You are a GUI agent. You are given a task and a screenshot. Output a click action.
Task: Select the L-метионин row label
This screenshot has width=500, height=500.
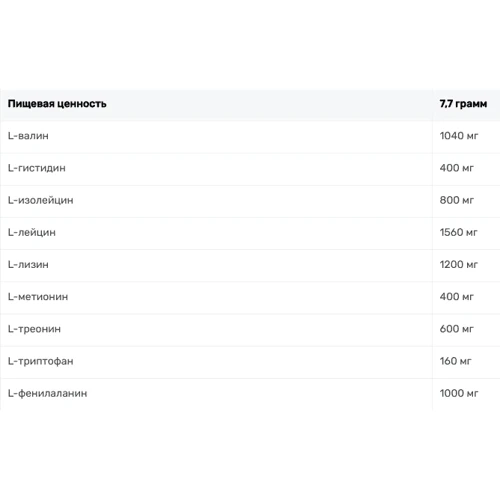[38, 297]
